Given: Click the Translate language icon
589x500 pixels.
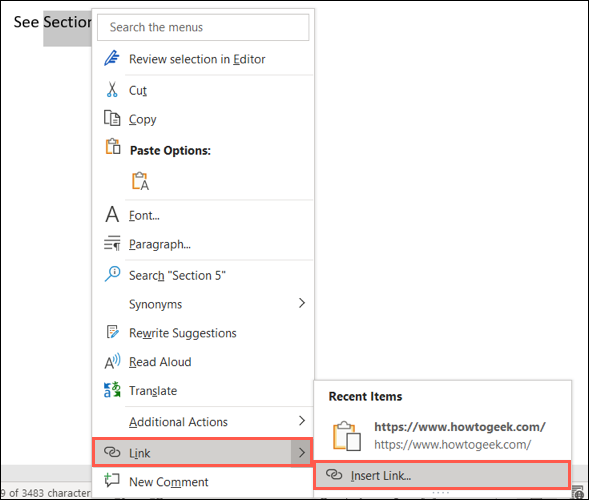Looking at the screenshot, I should (112, 390).
